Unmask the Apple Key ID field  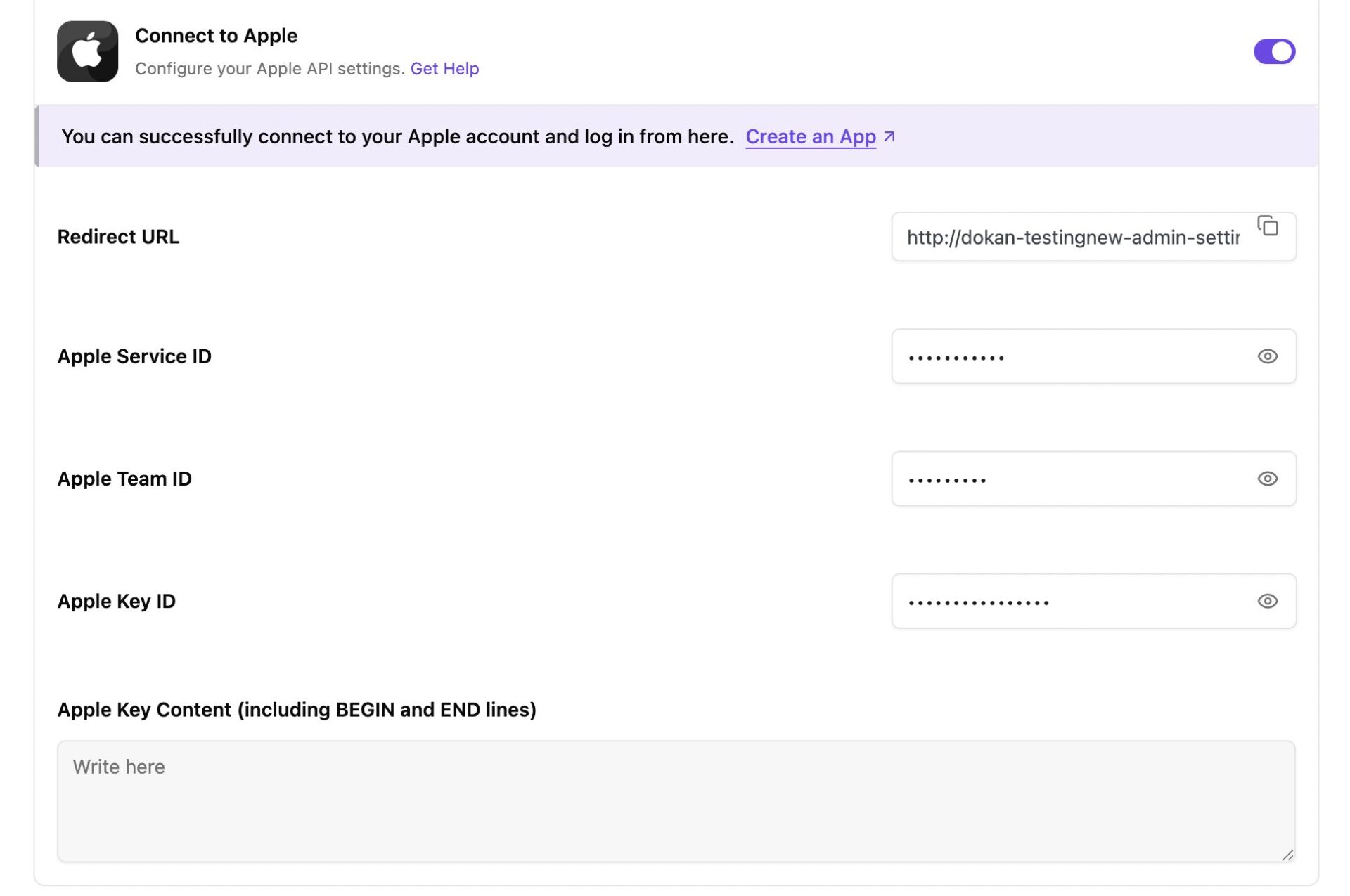(x=1267, y=601)
